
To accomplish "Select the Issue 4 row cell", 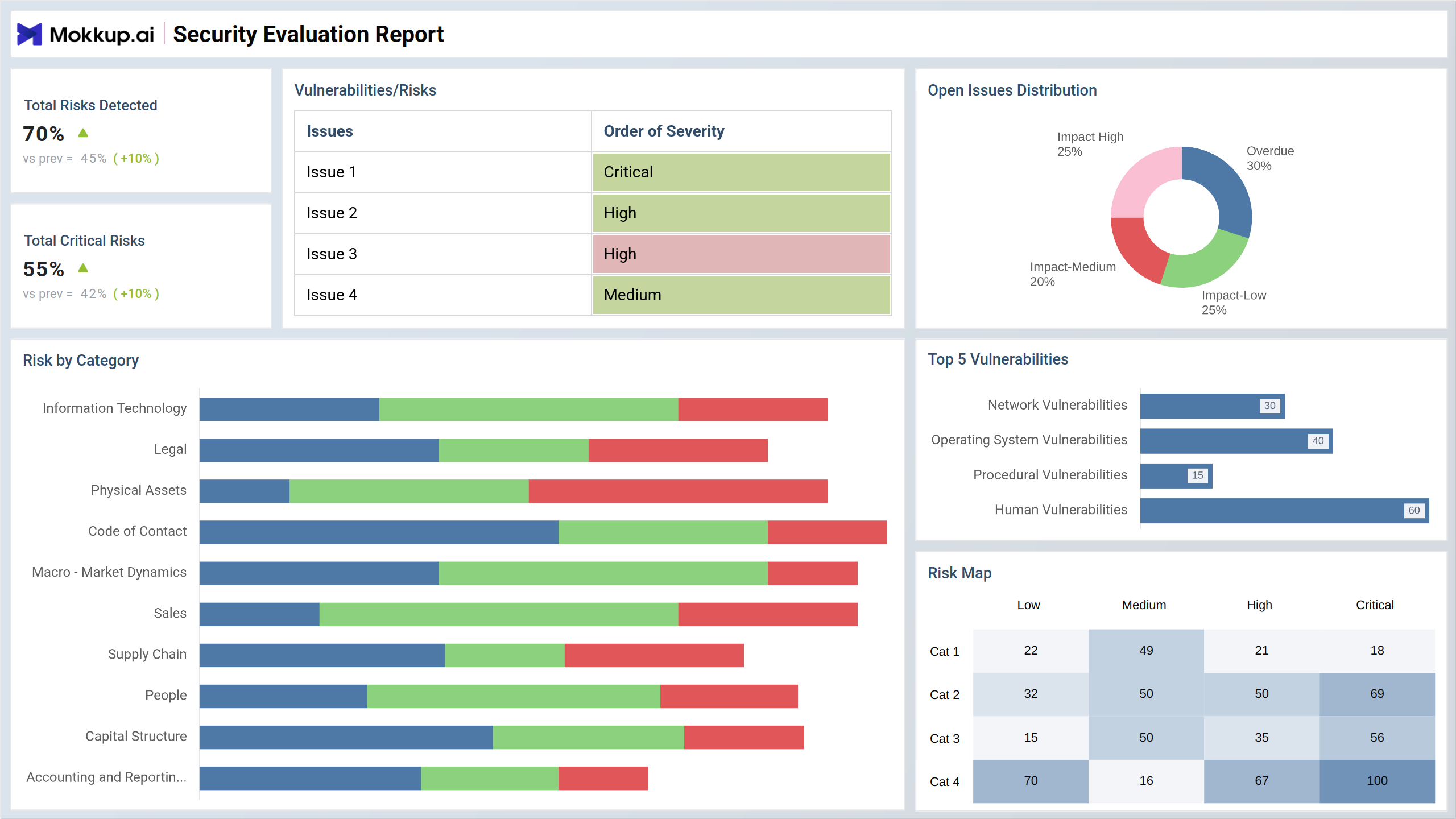I will point(443,295).
